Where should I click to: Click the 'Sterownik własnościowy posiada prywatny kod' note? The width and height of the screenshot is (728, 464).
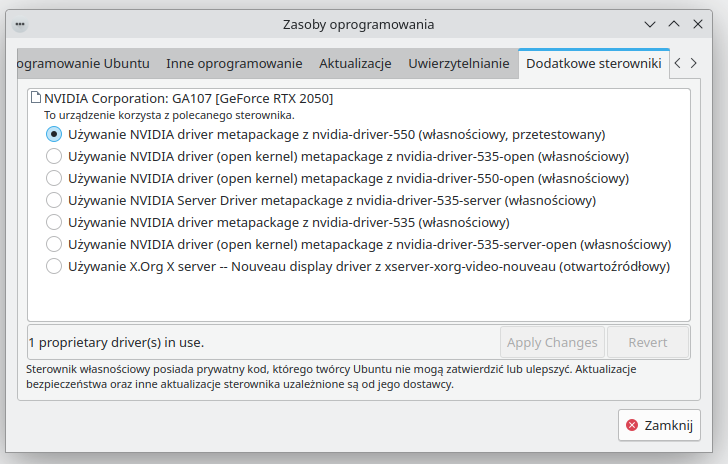coord(331,377)
